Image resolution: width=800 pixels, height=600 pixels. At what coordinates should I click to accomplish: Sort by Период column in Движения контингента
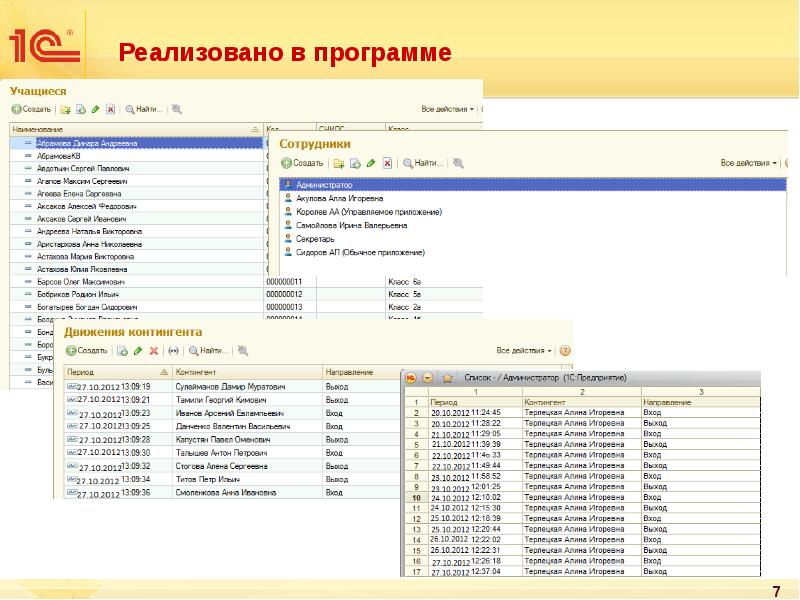point(118,372)
